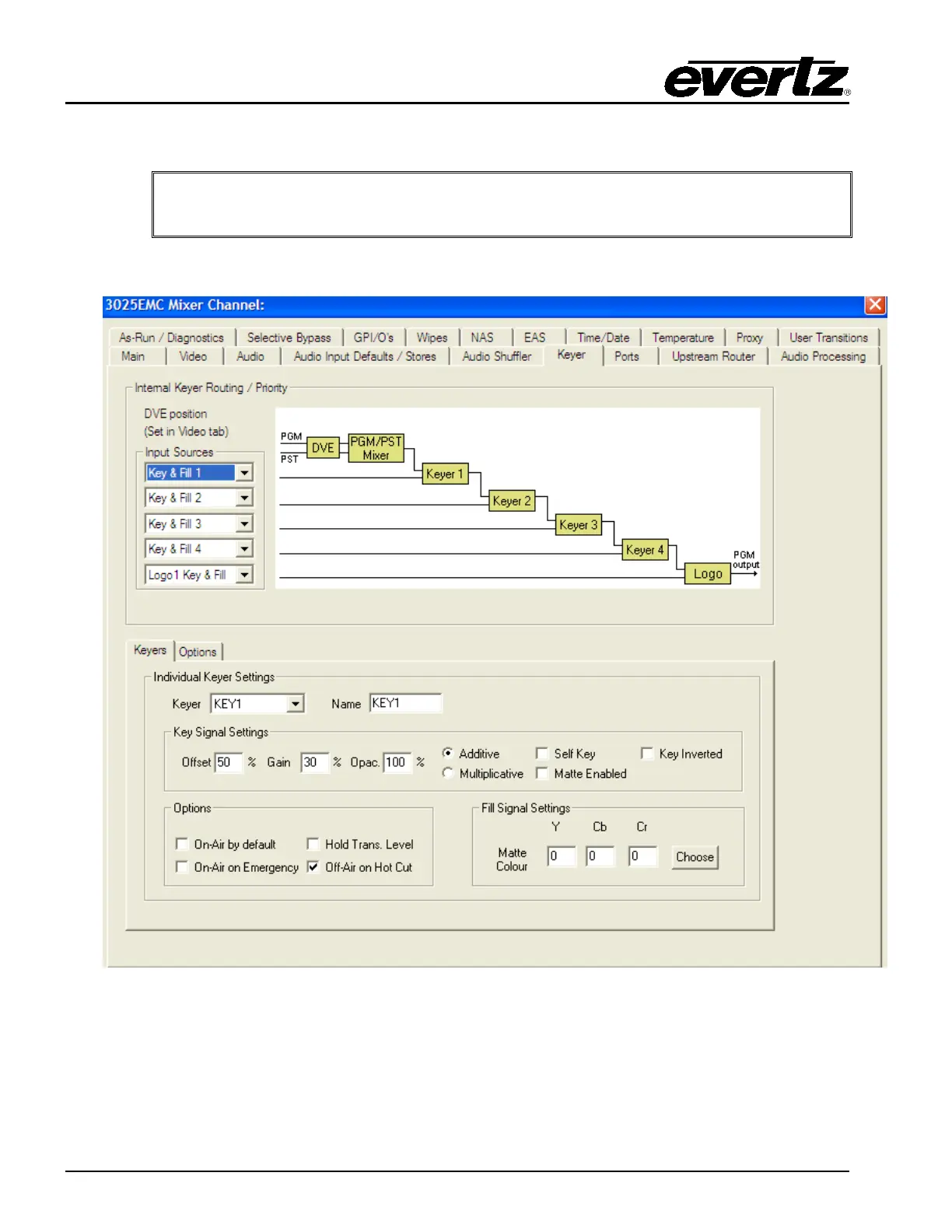
Task: Switch to Audio Shuffler tab
Action: (497, 356)
